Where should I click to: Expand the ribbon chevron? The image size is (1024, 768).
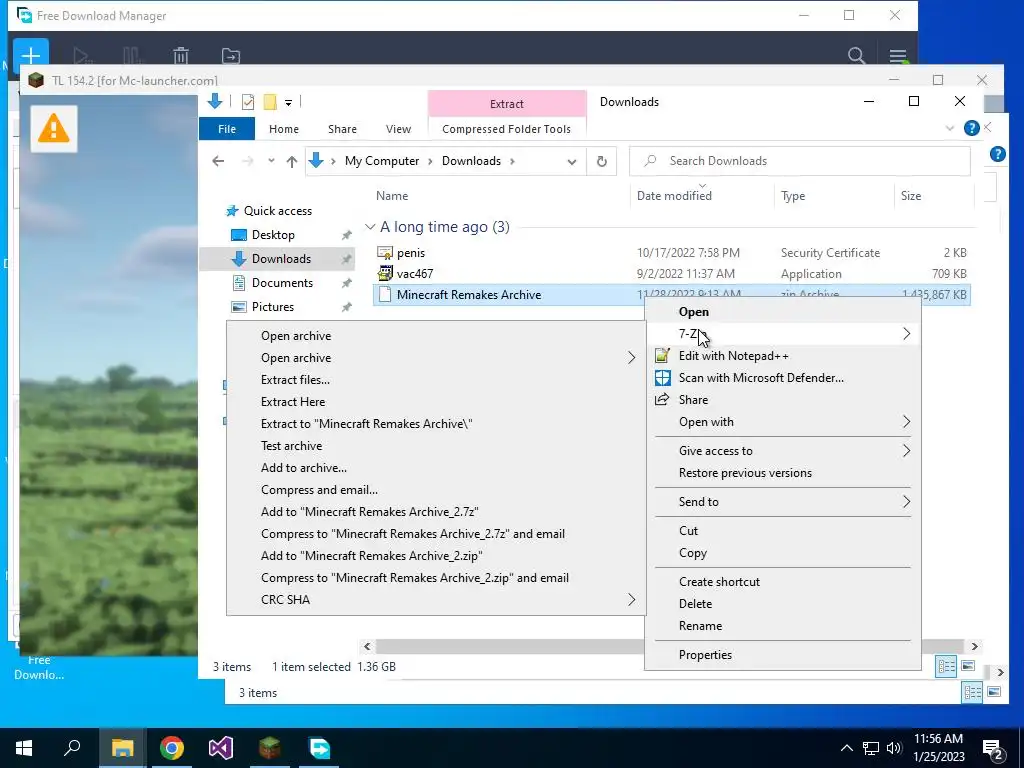(x=950, y=128)
